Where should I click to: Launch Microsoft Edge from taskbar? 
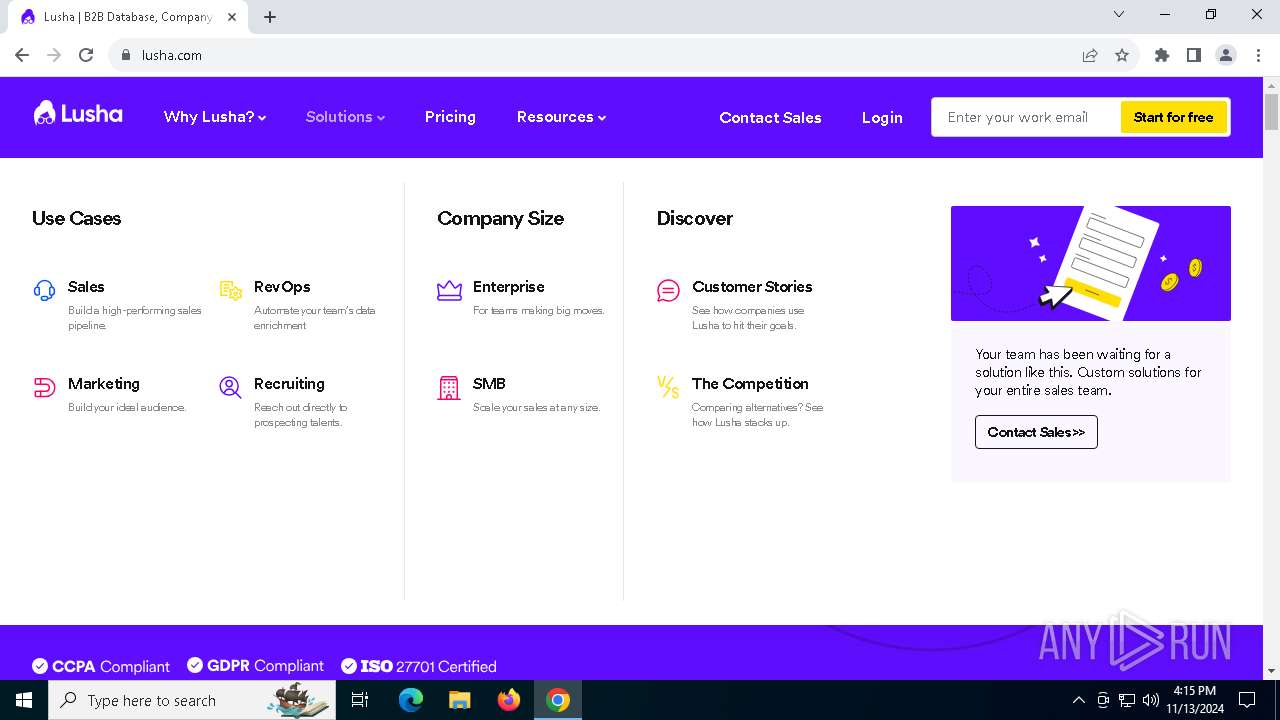411,700
